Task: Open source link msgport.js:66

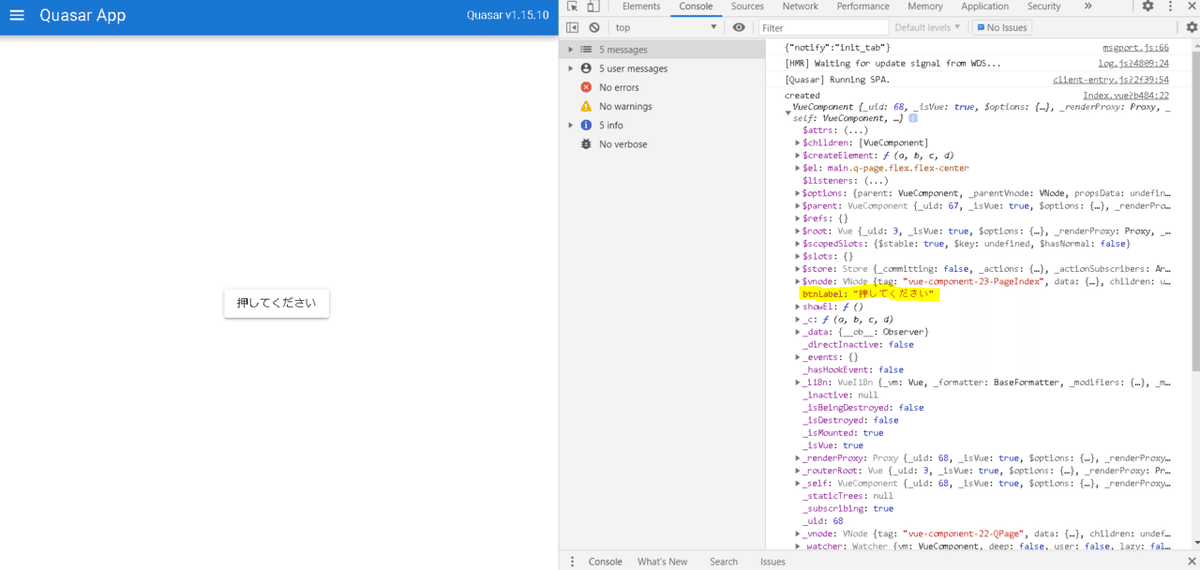Action: click(x=1136, y=48)
